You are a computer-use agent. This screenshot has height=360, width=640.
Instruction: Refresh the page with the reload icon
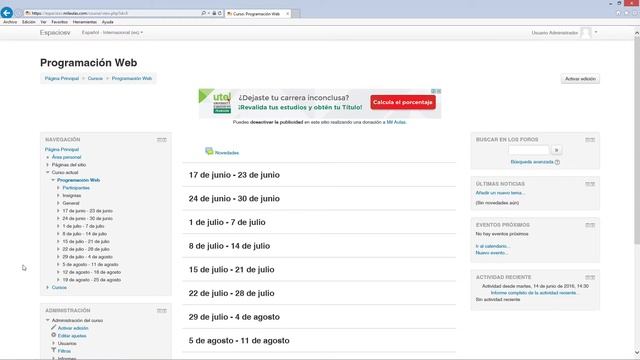pyautogui.click(x=220, y=13)
